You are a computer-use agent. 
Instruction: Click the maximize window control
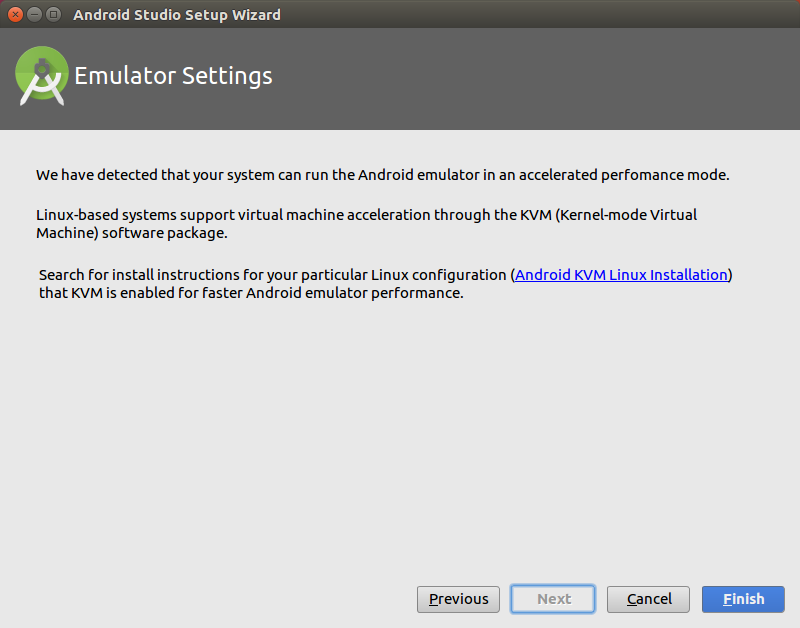(x=53, y=14)
